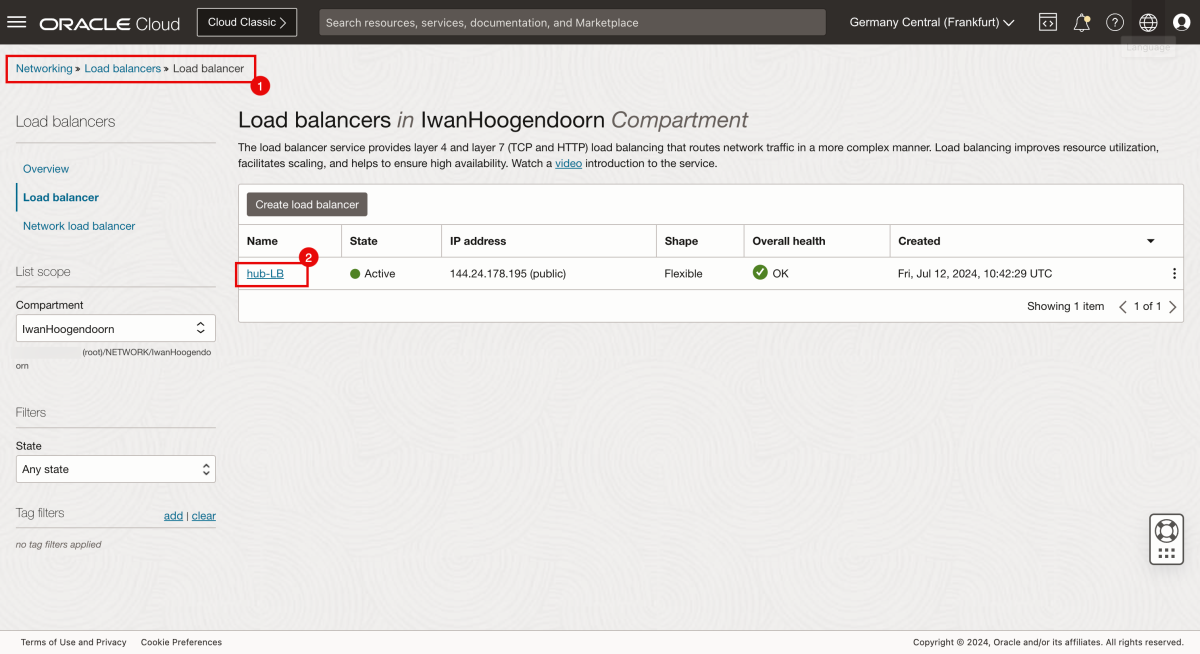Open the video introduction link
This screenshot has width=1200, height=654.
568,163
